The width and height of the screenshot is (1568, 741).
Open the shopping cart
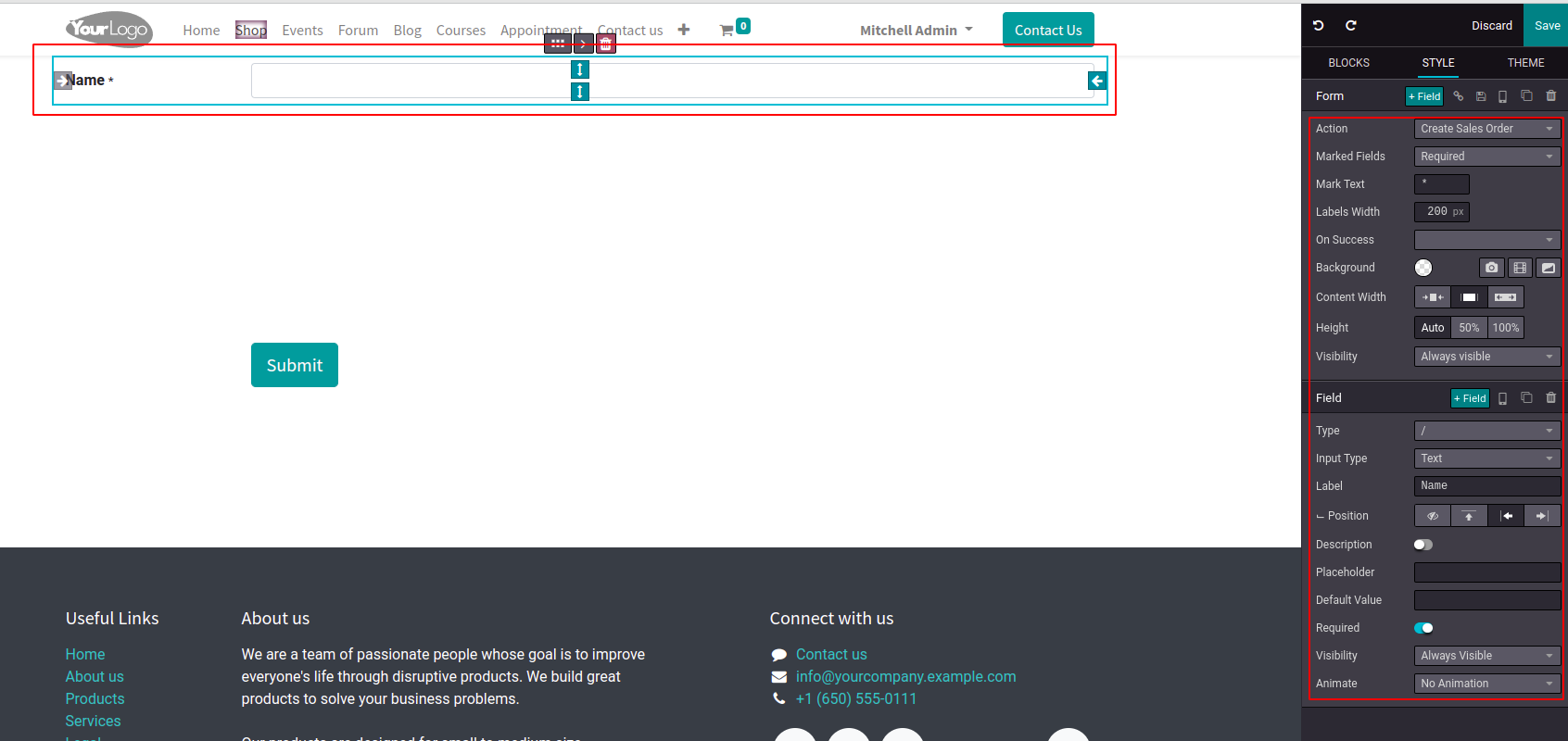point(734,29)
